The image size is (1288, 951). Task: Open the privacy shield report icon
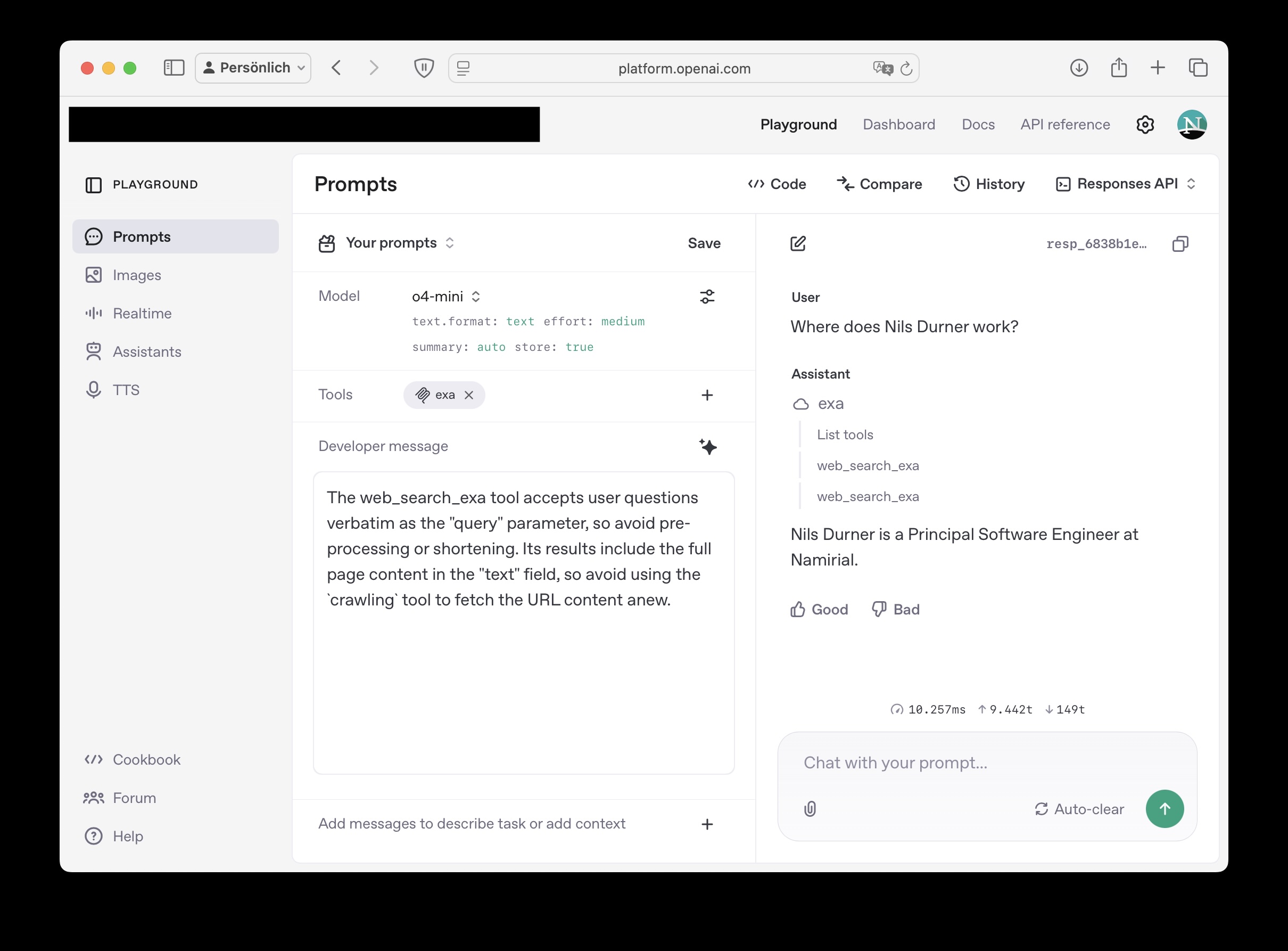coord(424,68)
